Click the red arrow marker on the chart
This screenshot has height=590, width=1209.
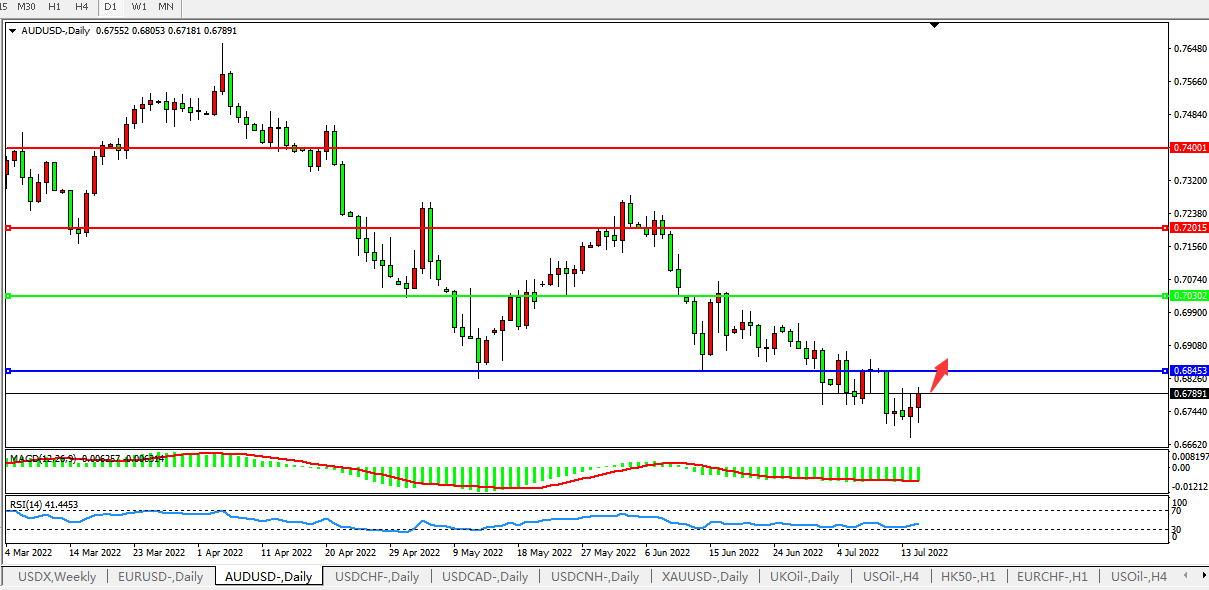pos(940,374)
